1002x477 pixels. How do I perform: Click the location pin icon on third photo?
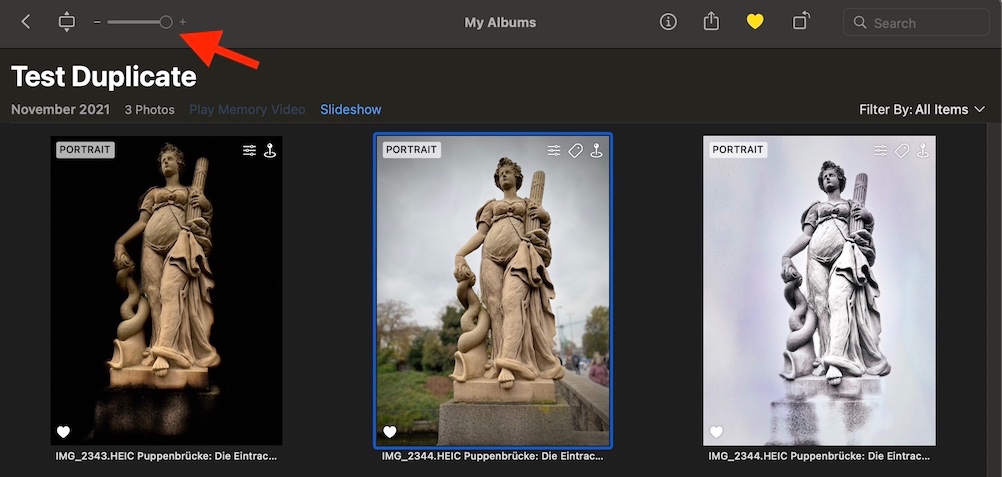923,150
